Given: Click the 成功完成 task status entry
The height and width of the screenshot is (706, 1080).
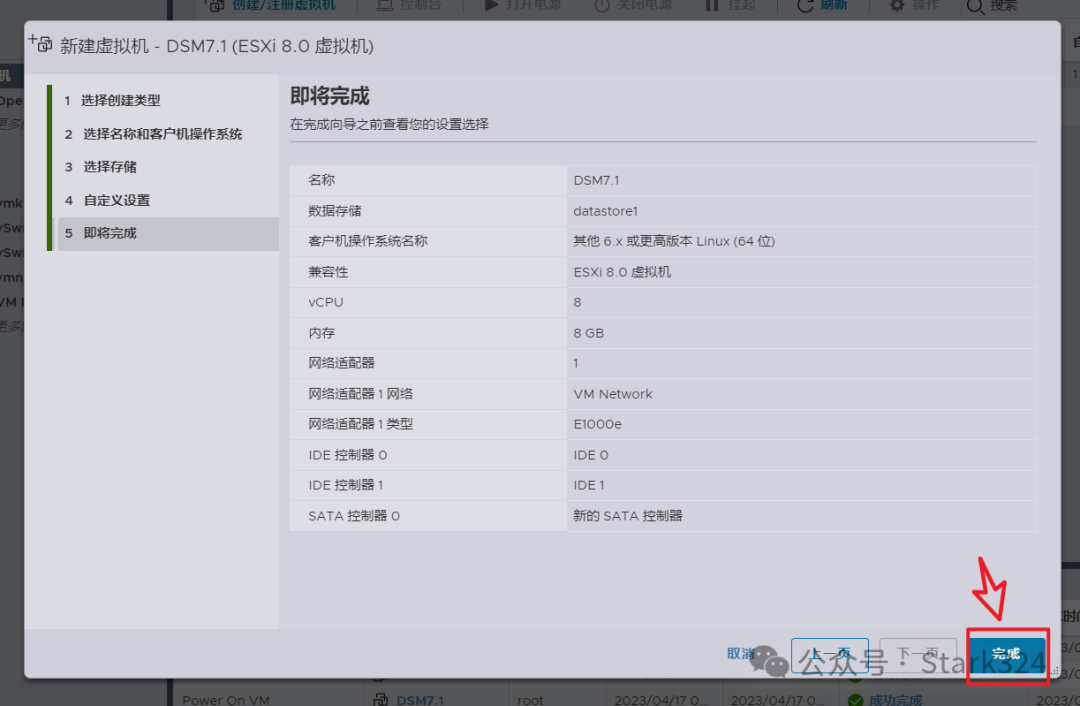Looking at the screenshot, I should (x=897, y=699).
